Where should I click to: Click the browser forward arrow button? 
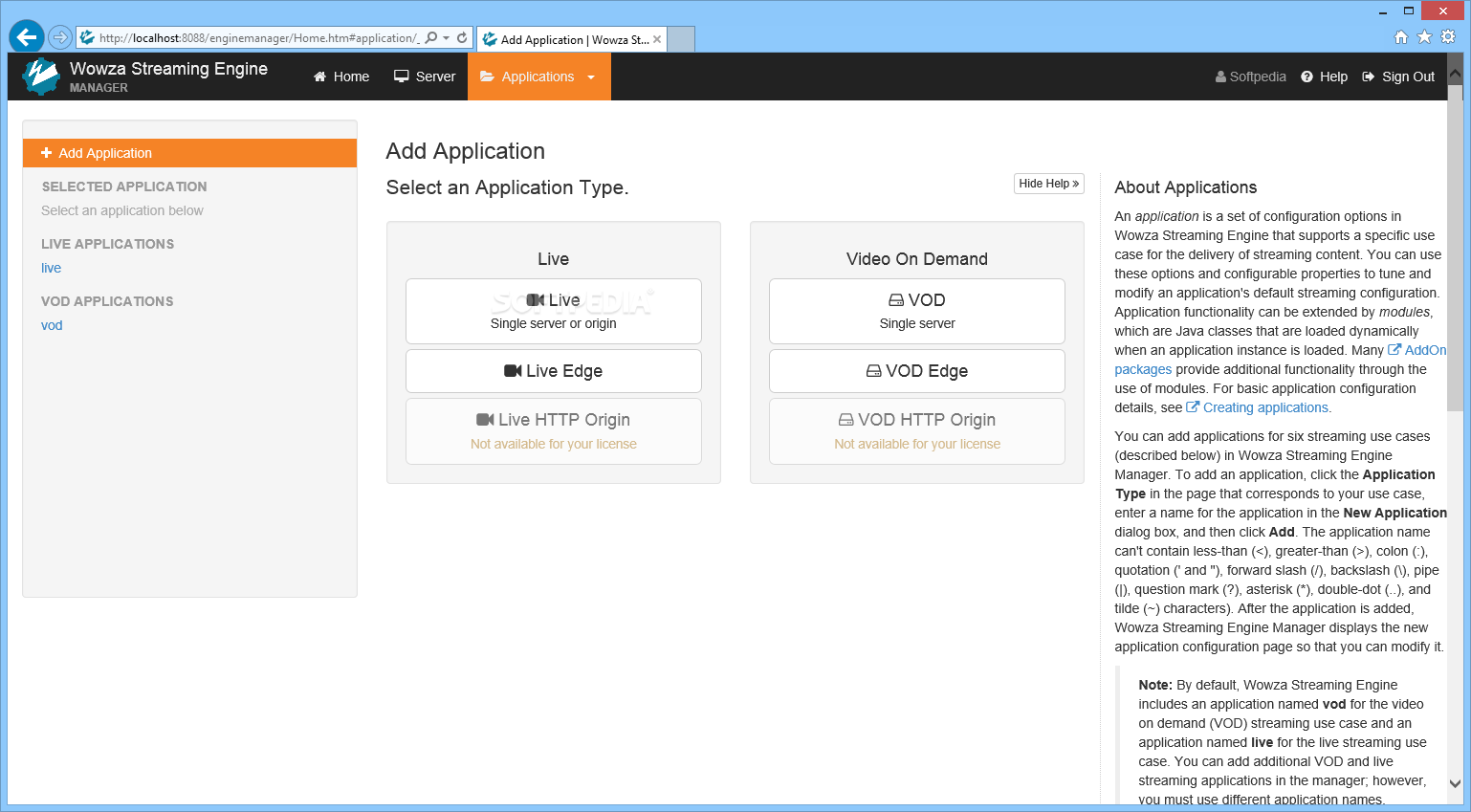60,37
